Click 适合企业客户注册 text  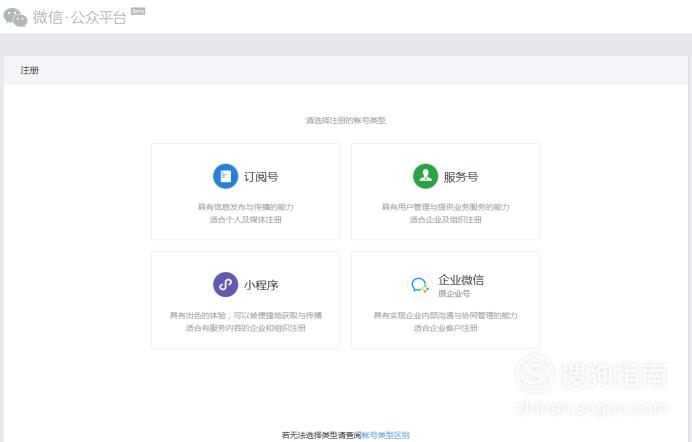(x=445, y=328)
